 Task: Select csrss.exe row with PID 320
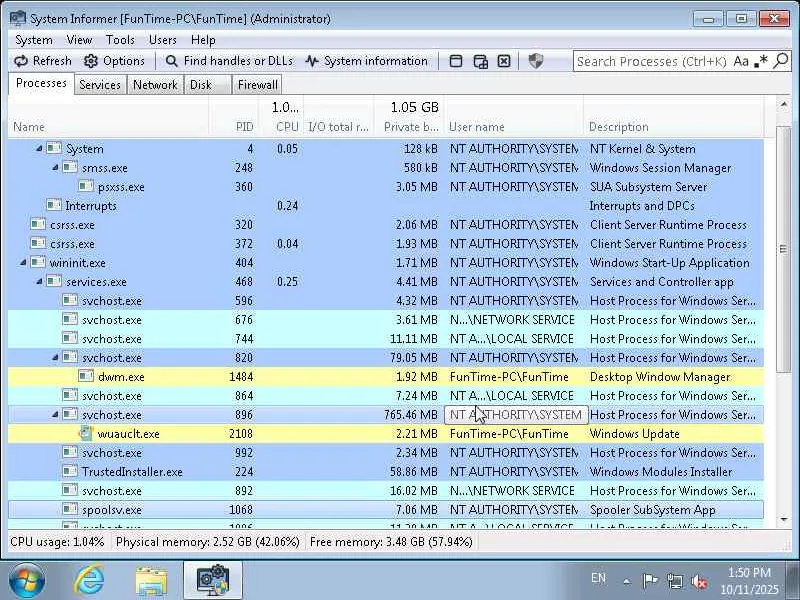[x=386, y=224]
